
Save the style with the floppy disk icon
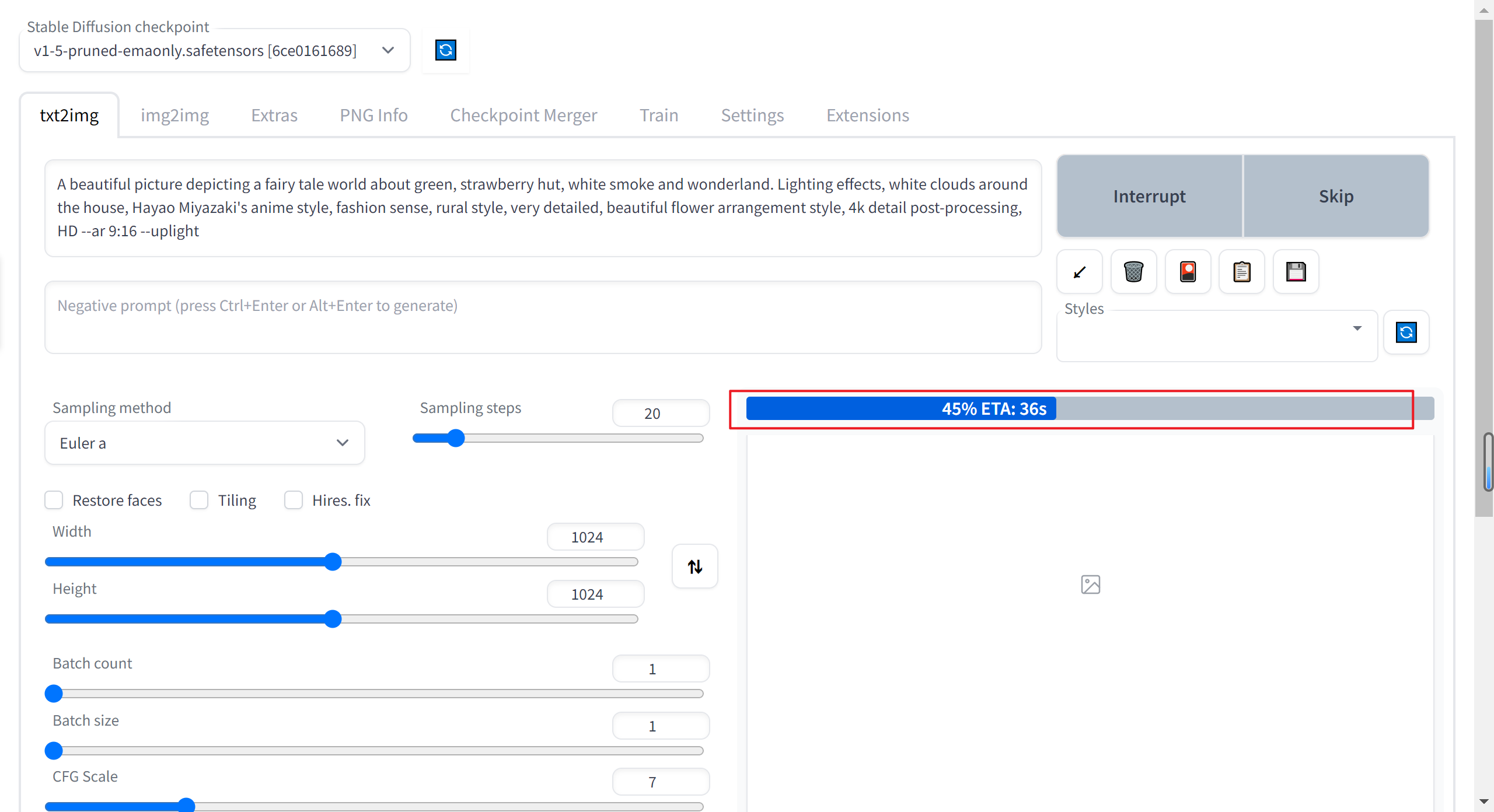click(1296, 272)
